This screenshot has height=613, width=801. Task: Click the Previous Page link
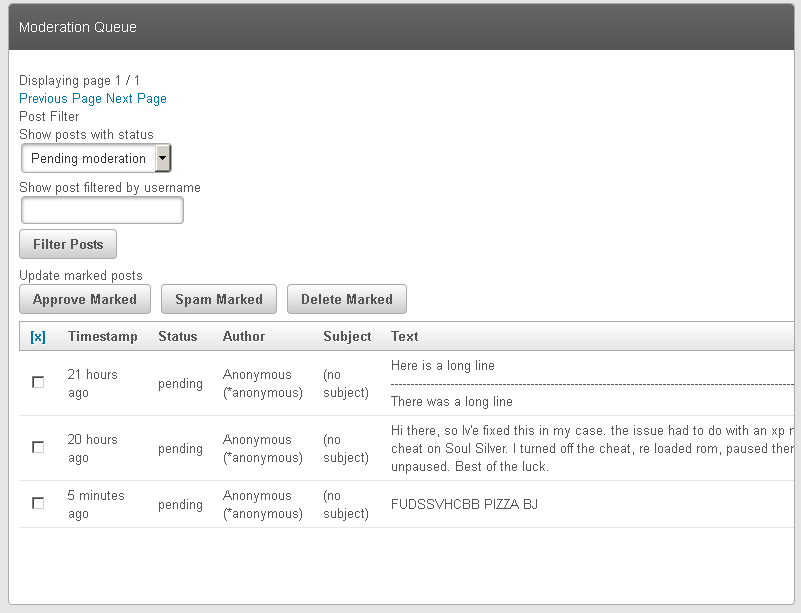[60, 98]
